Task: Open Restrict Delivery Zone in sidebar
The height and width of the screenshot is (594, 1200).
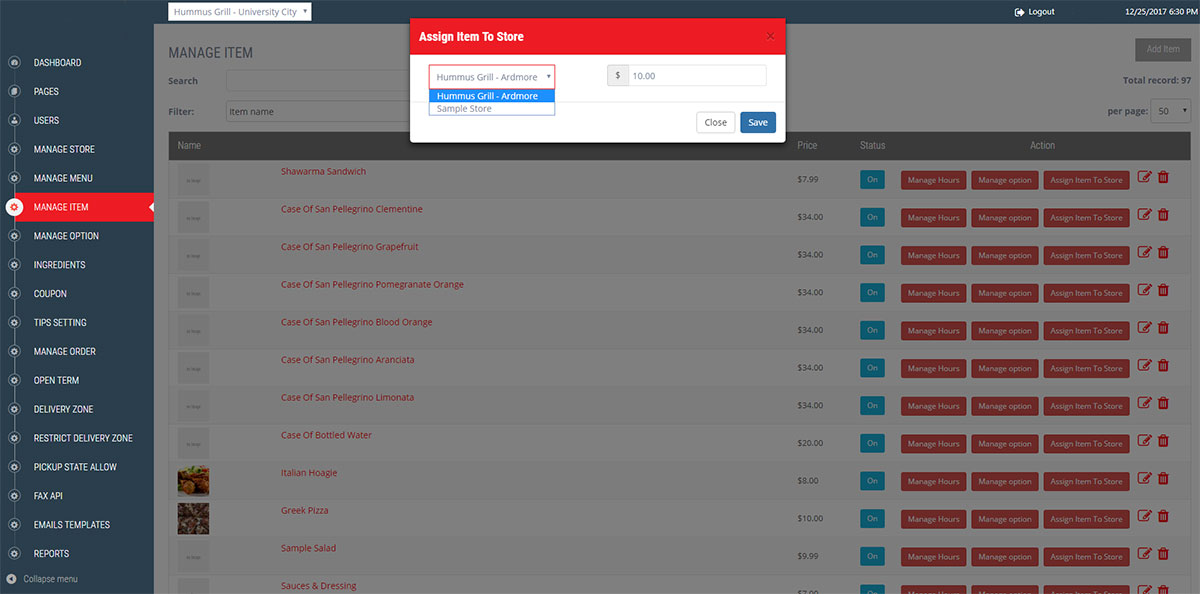Action: [x=83, y=438]
